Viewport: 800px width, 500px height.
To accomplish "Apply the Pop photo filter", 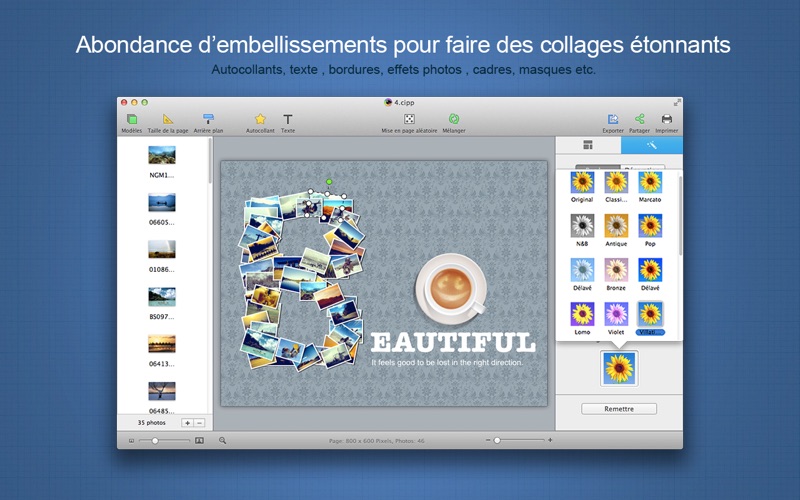I will tap(650, 230).
